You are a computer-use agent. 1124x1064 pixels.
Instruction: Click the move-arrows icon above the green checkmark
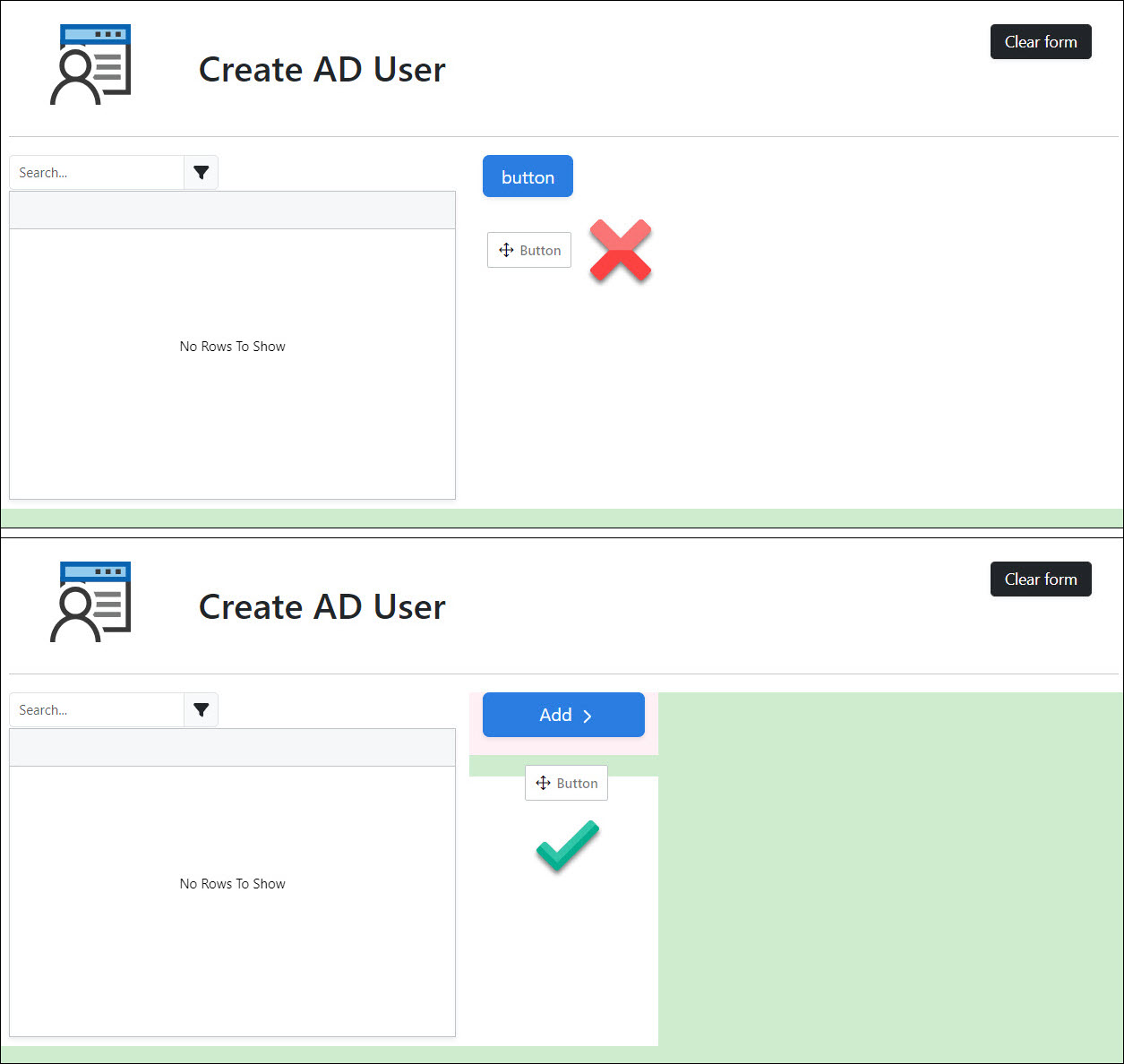(x=543, y=784)
